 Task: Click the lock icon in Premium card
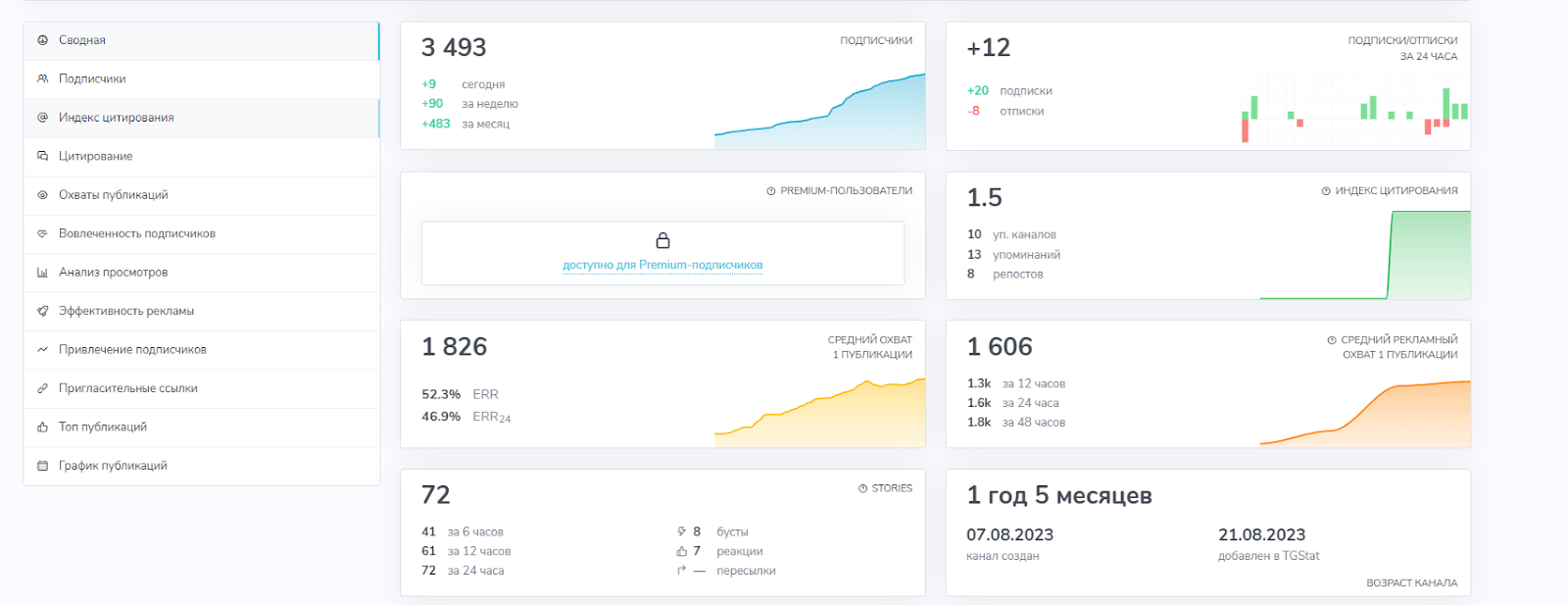coord(662,241)
